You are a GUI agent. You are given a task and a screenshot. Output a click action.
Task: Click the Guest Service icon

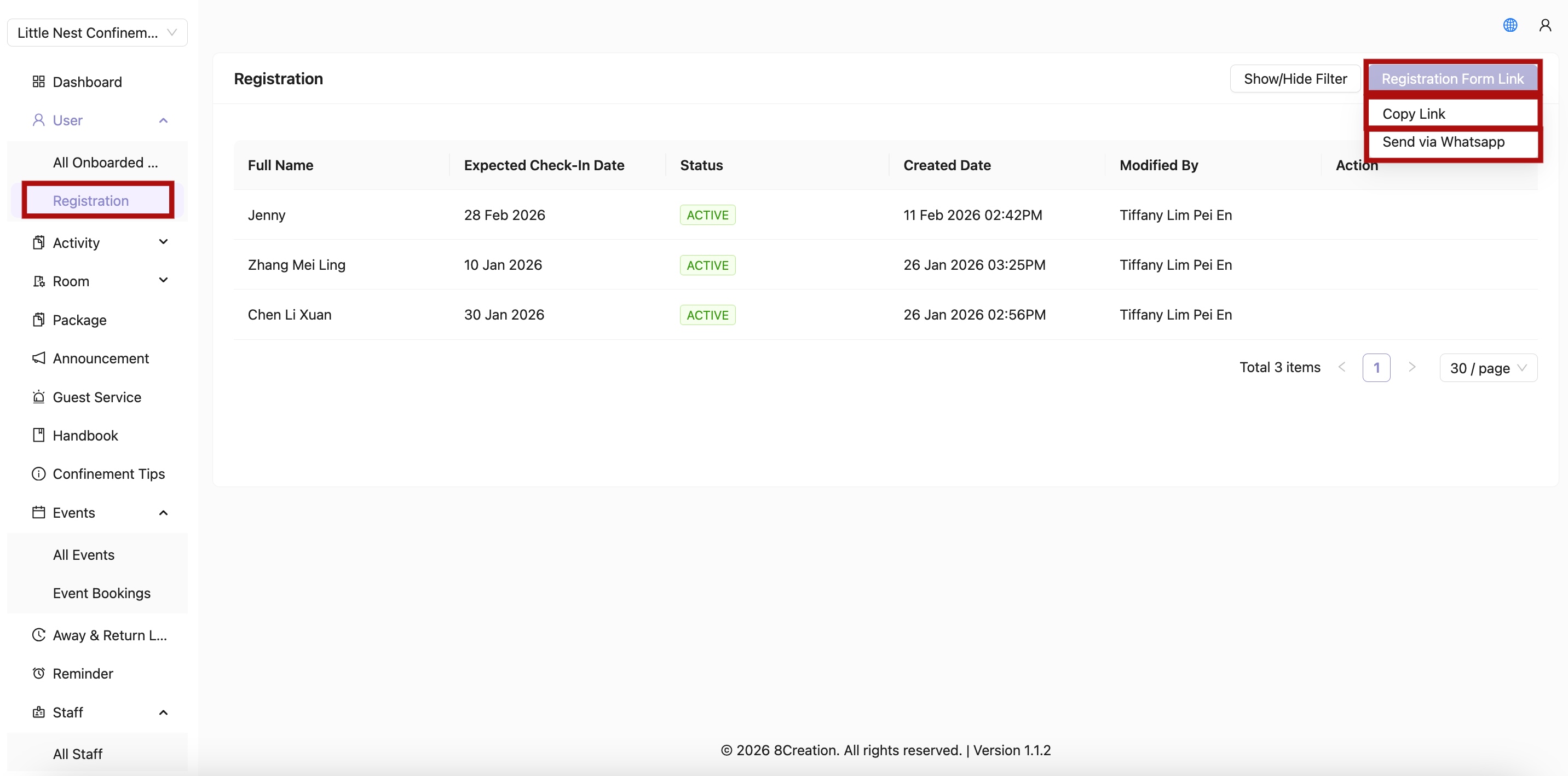(38, 397)
